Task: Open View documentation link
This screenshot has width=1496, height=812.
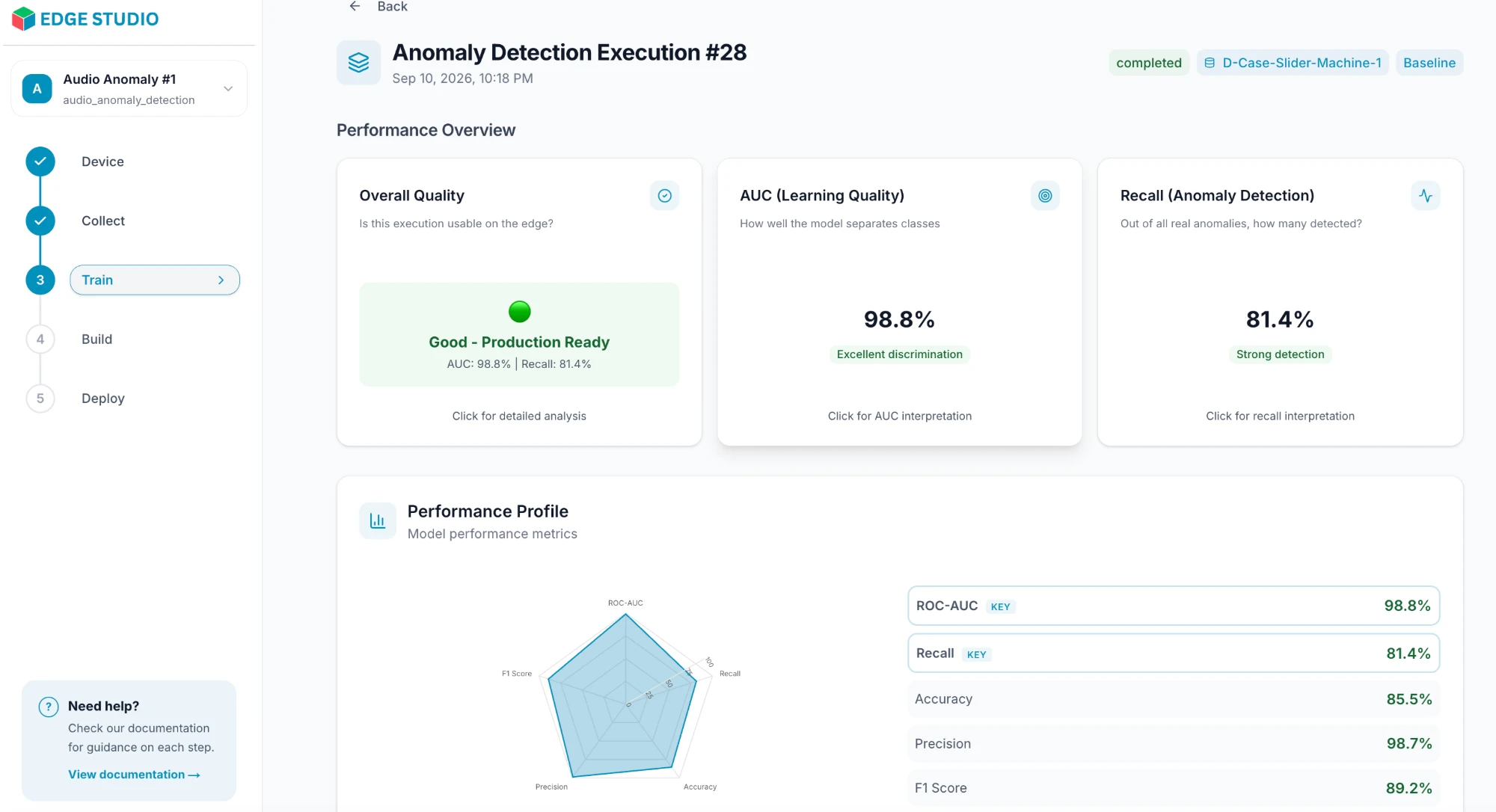Action: pyautogui.click(x=134, y=775)
